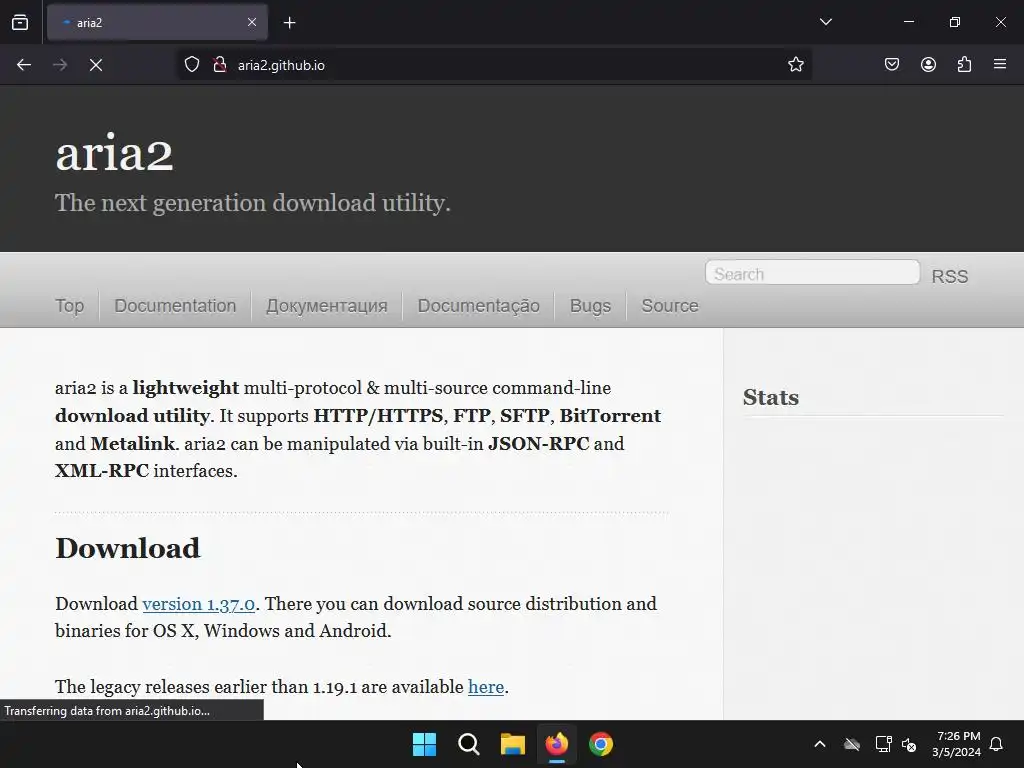Launch Google Chrome from taskbar
1024x768 pixels.
click(x=601, y=744)
